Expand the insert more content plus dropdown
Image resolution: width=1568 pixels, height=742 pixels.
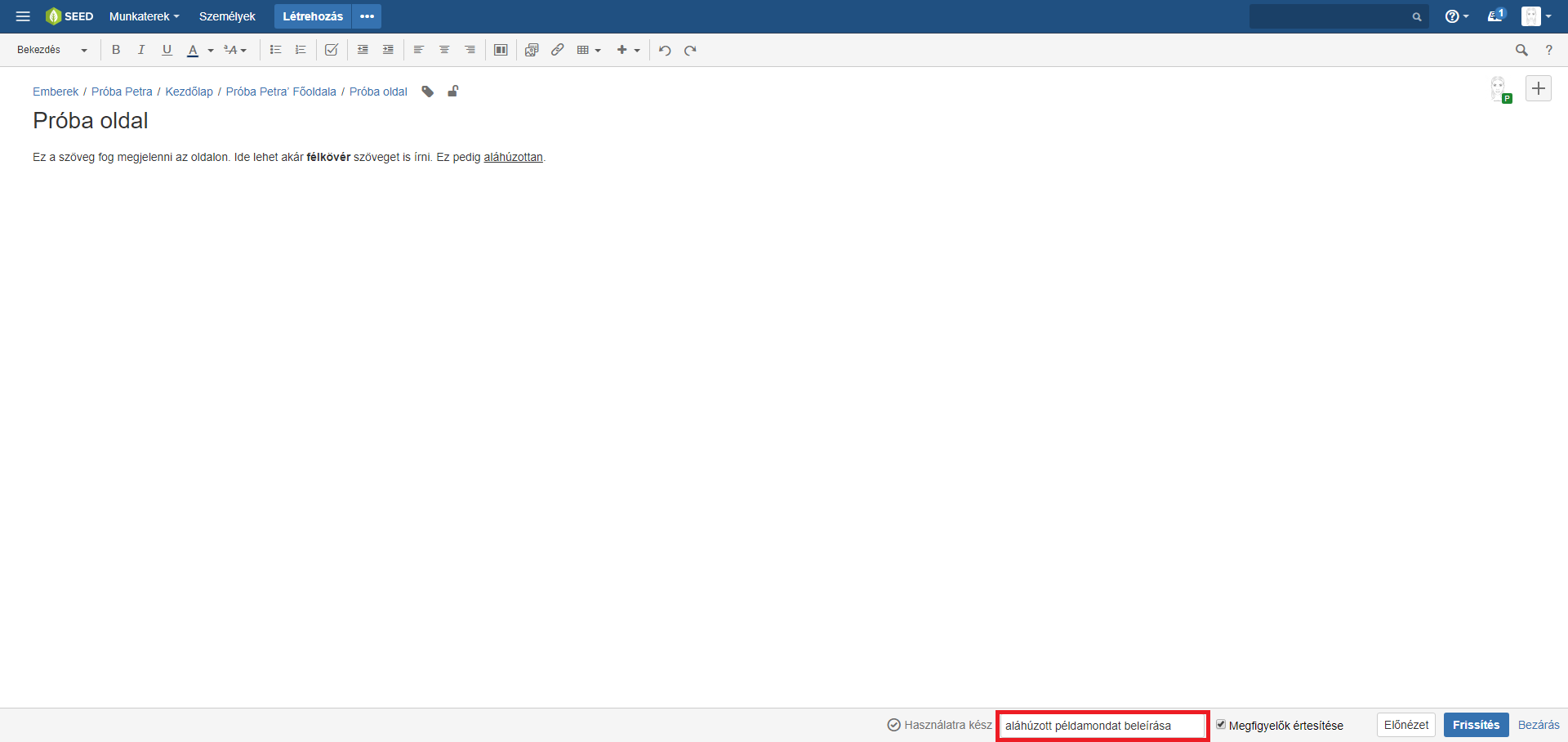(628, 50)
